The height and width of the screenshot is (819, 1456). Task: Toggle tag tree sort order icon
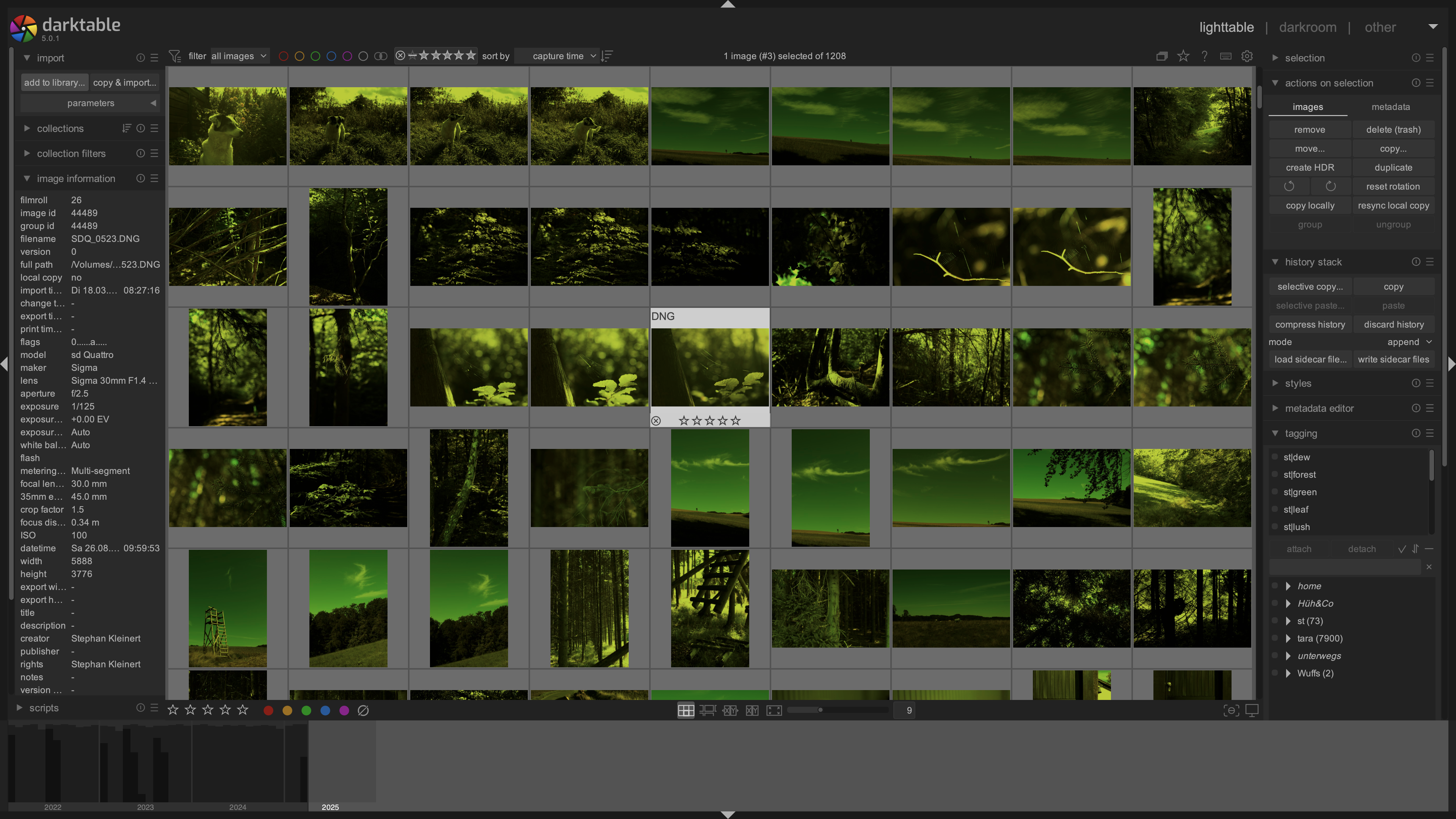pyautogui.click(x=1415, y=549)
